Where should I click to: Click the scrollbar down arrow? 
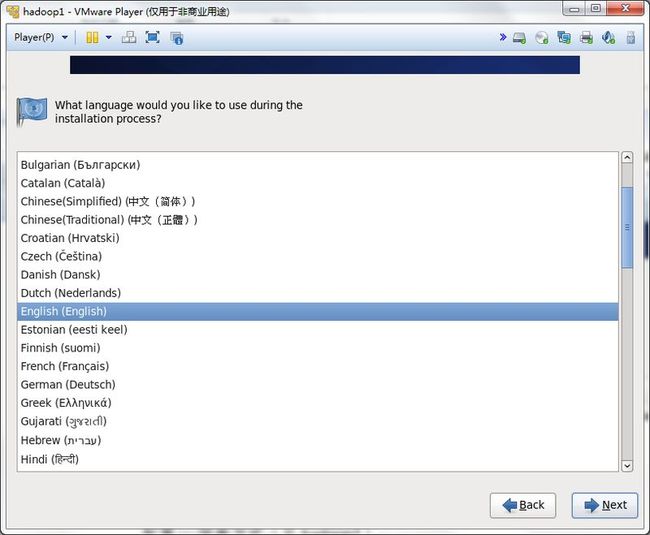pos(627,466)
